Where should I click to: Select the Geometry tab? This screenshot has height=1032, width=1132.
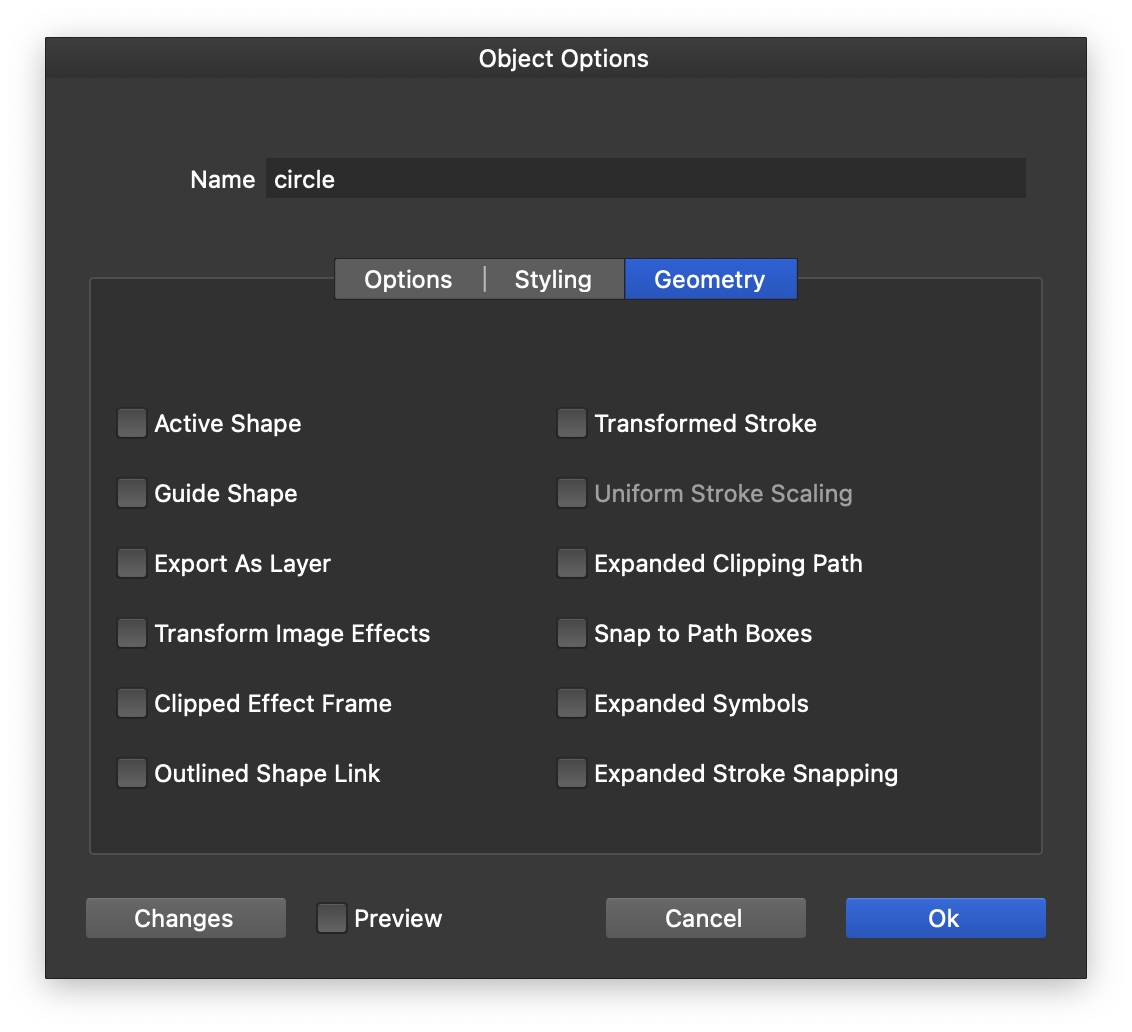tap(710, 280)
